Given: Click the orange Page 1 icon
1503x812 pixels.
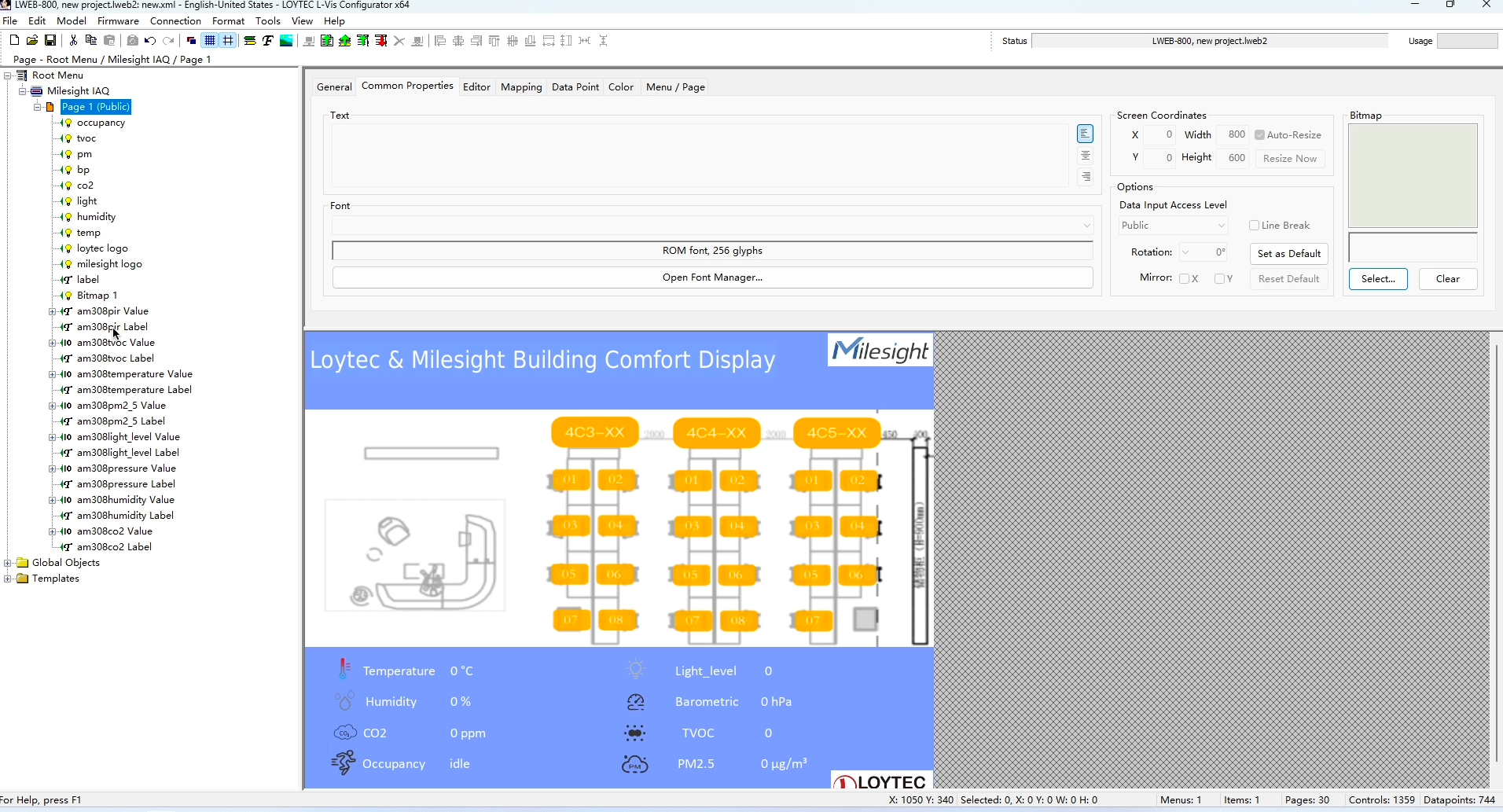Looking at the screenshot, I should pos(51,107).
